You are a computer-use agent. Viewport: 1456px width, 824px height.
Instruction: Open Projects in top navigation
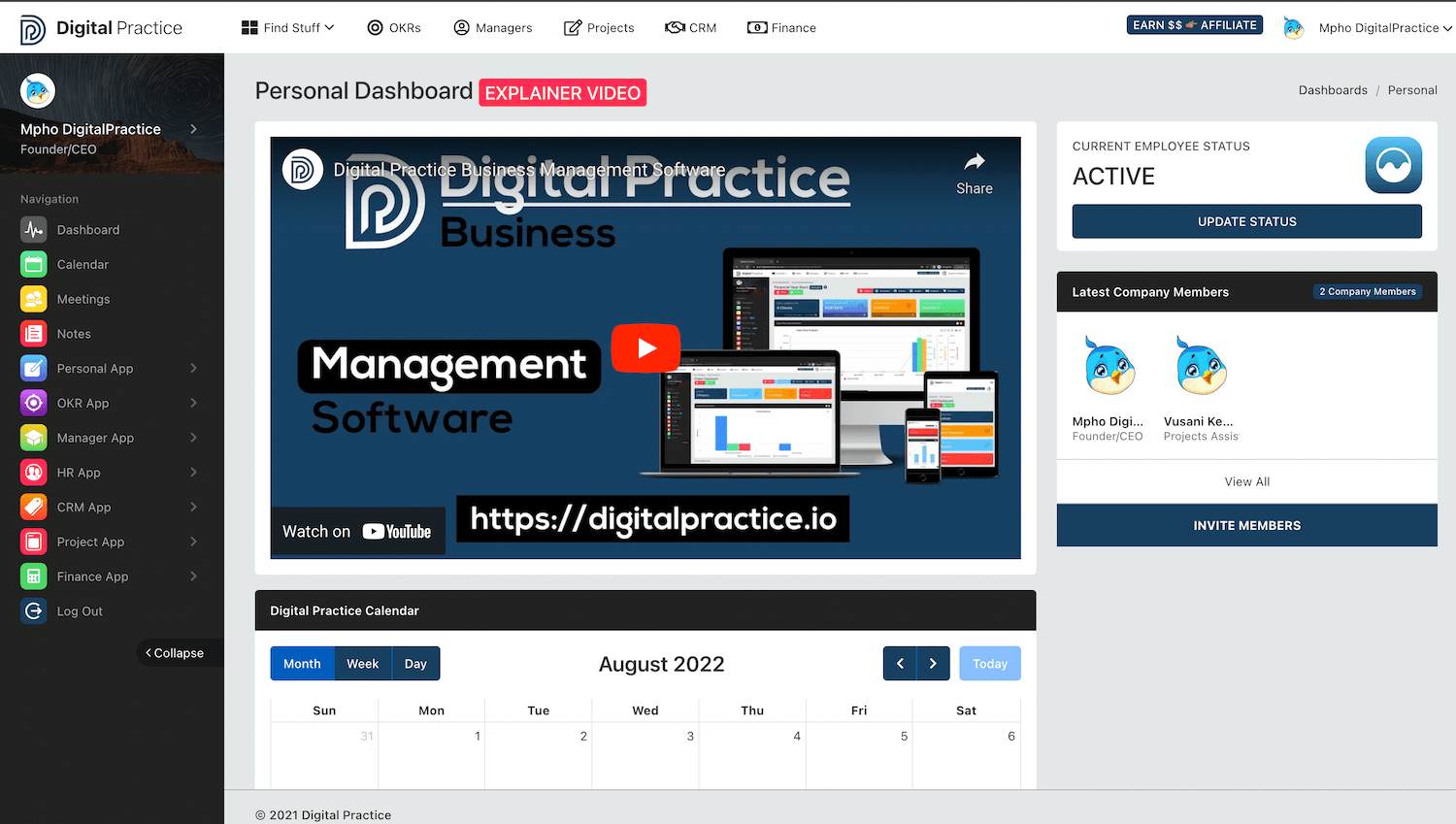(599, 28)
